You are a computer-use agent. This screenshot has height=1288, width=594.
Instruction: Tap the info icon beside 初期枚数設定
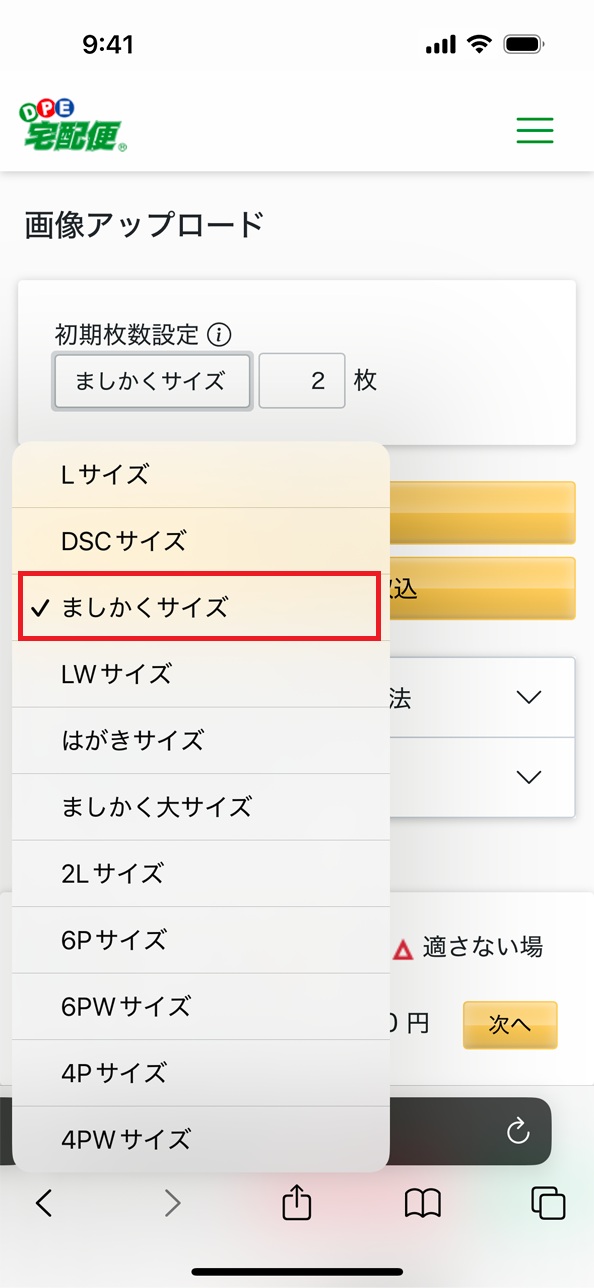pos(220,334)
